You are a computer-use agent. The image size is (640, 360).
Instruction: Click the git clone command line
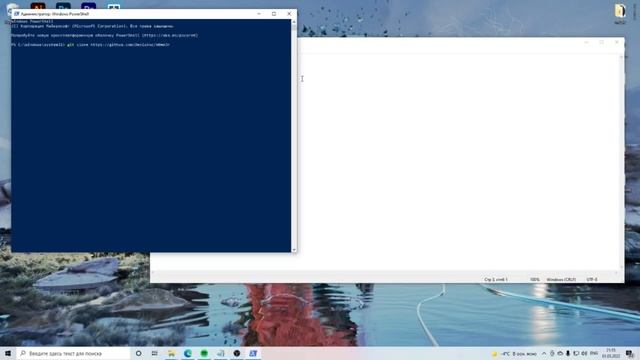click(90, 44)
